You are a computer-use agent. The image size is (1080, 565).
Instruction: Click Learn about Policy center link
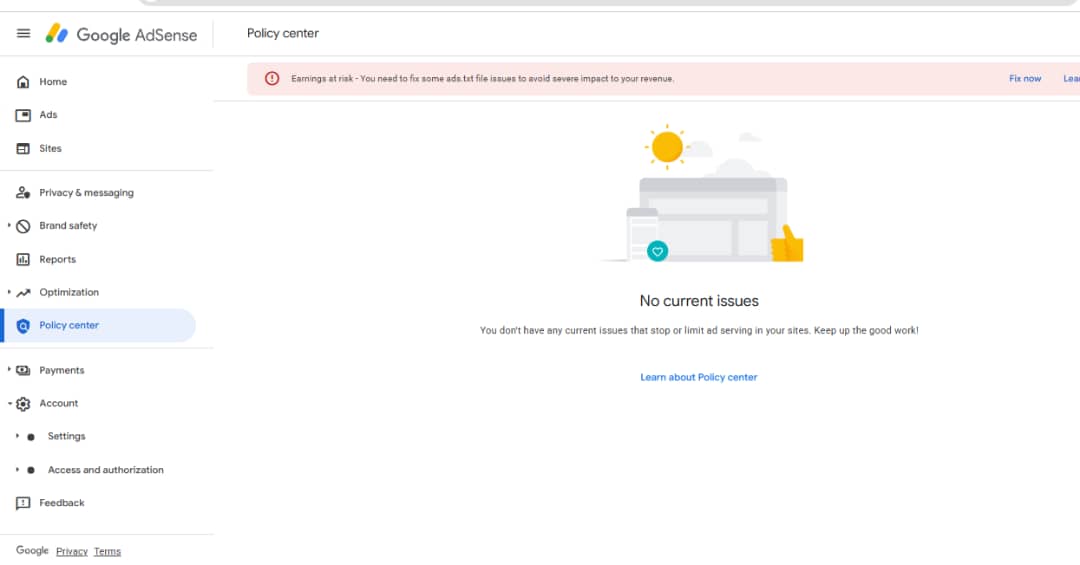click(x=698, y=378)
